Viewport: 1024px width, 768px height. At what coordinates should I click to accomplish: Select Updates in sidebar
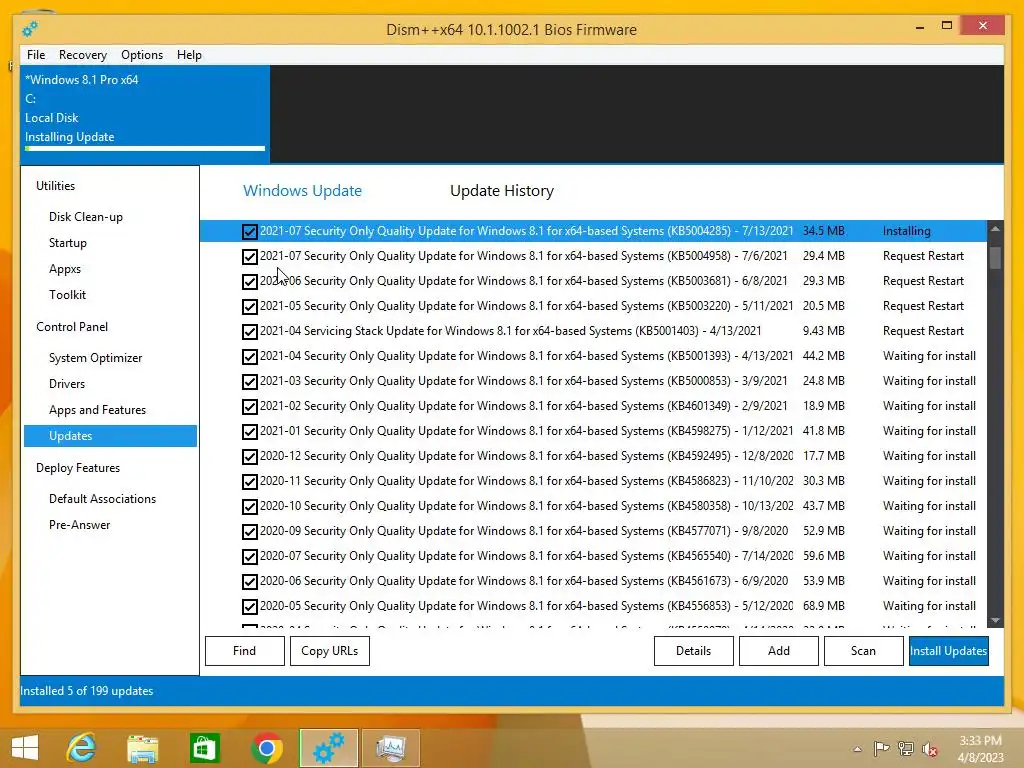pyautogui.click(x=110, y=436)
